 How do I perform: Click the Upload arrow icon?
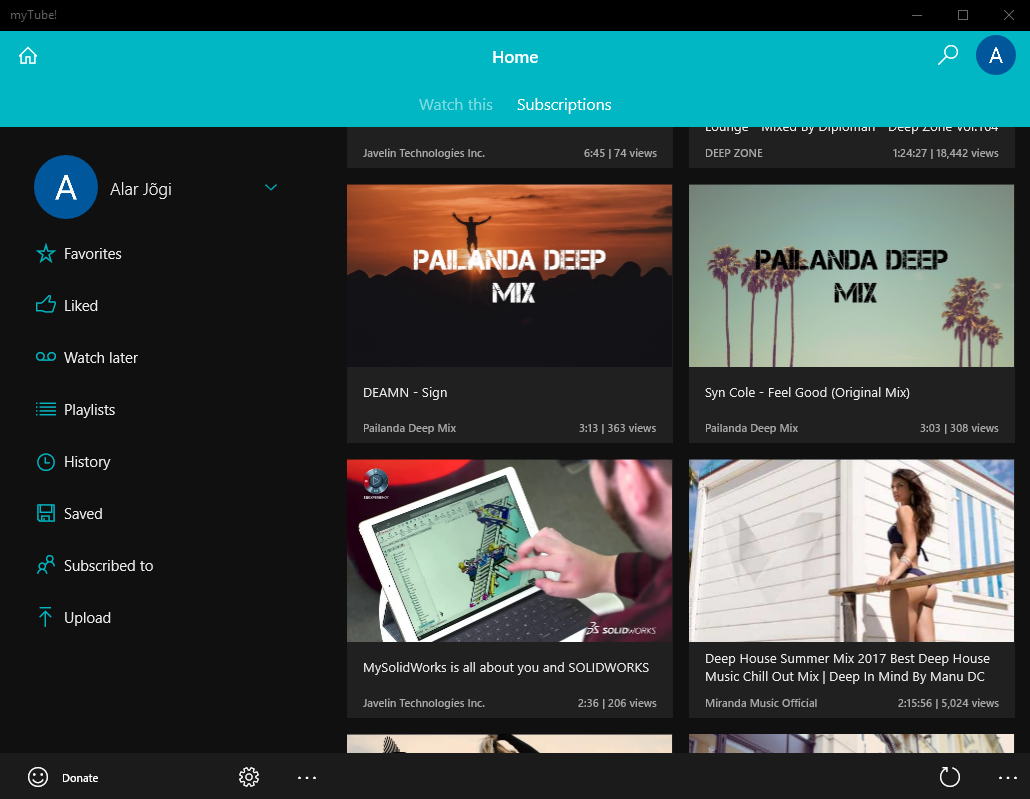[45, 617]
